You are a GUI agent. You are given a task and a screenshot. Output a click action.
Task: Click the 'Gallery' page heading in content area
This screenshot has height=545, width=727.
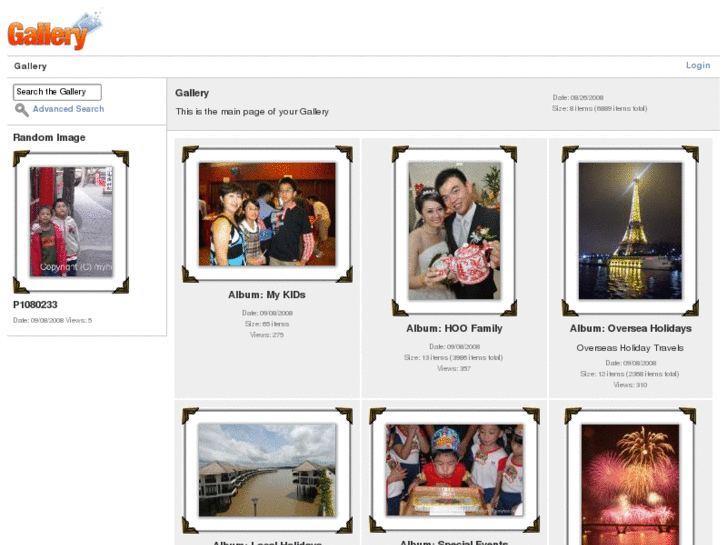[x=192, y=93]
